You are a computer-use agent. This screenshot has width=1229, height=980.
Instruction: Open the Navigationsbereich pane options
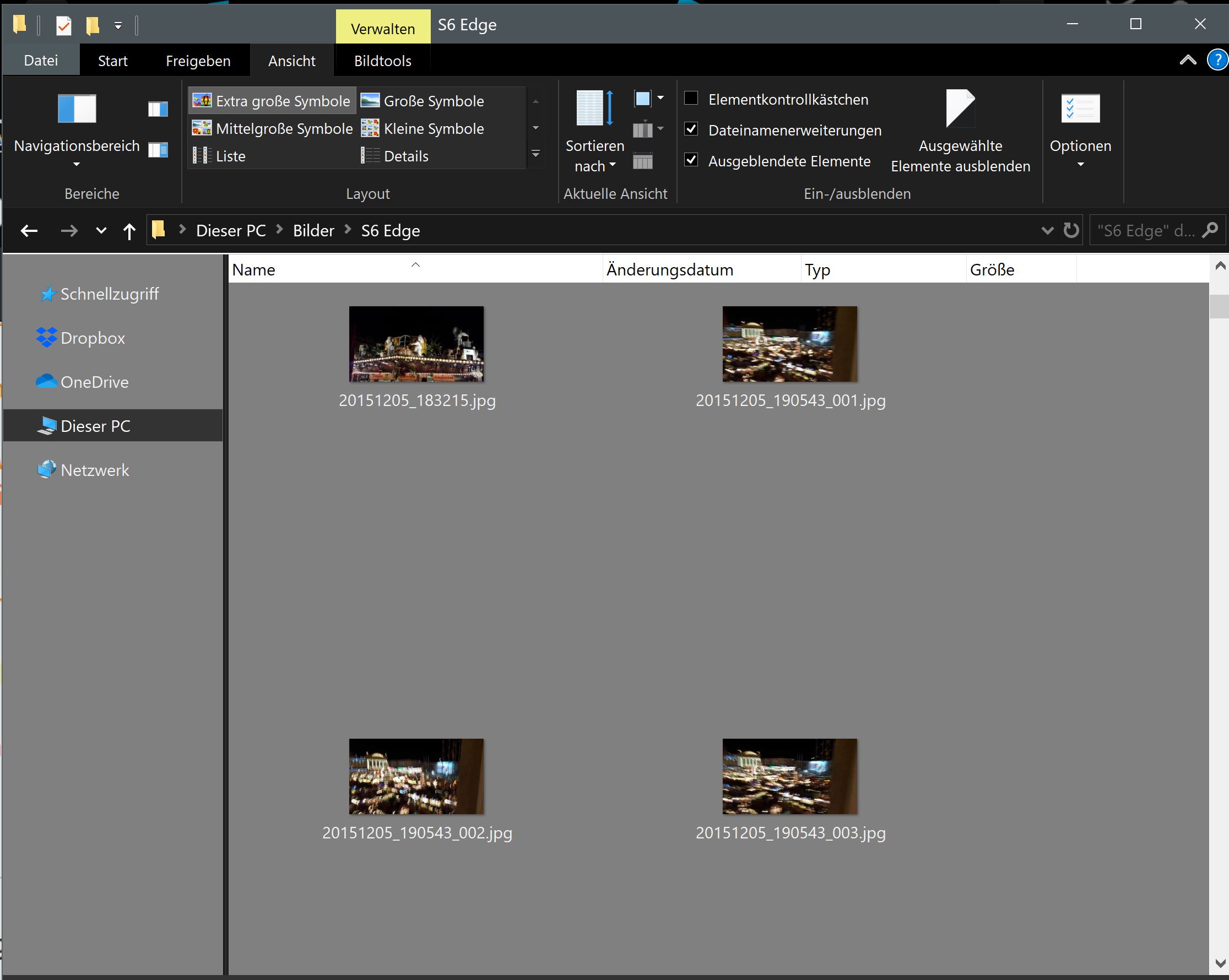(x=77, y=130)
